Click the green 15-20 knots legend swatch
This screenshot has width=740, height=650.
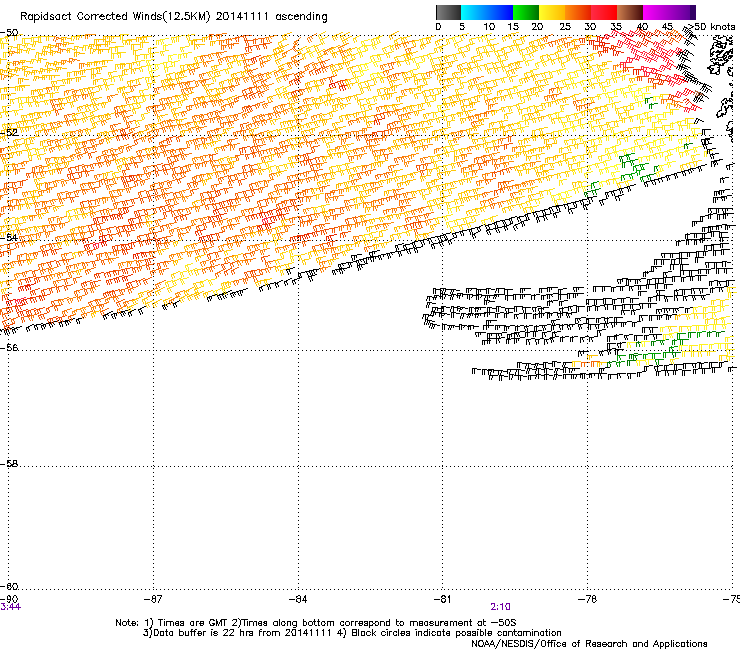pos(526,12)
